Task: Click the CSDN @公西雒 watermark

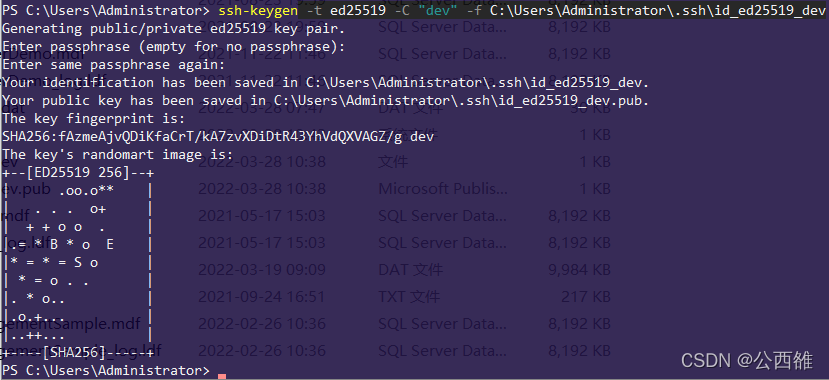Action: tap(747, 360)
